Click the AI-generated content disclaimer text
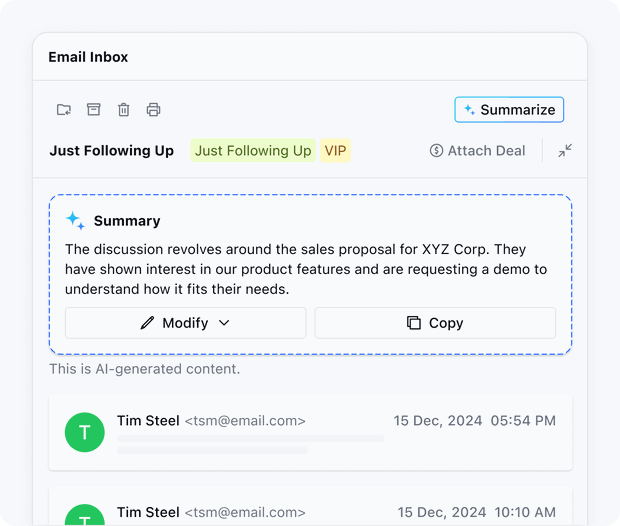The height and width of the screenshot is (526, 620). click(x=144, y=369)
